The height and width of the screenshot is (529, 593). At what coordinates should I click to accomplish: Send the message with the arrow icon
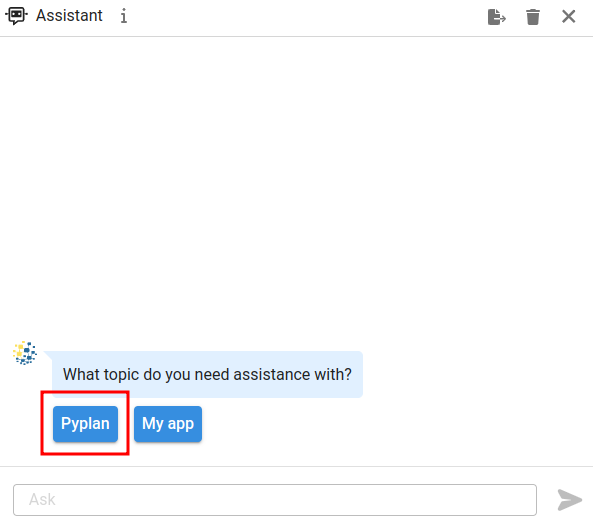570,500
